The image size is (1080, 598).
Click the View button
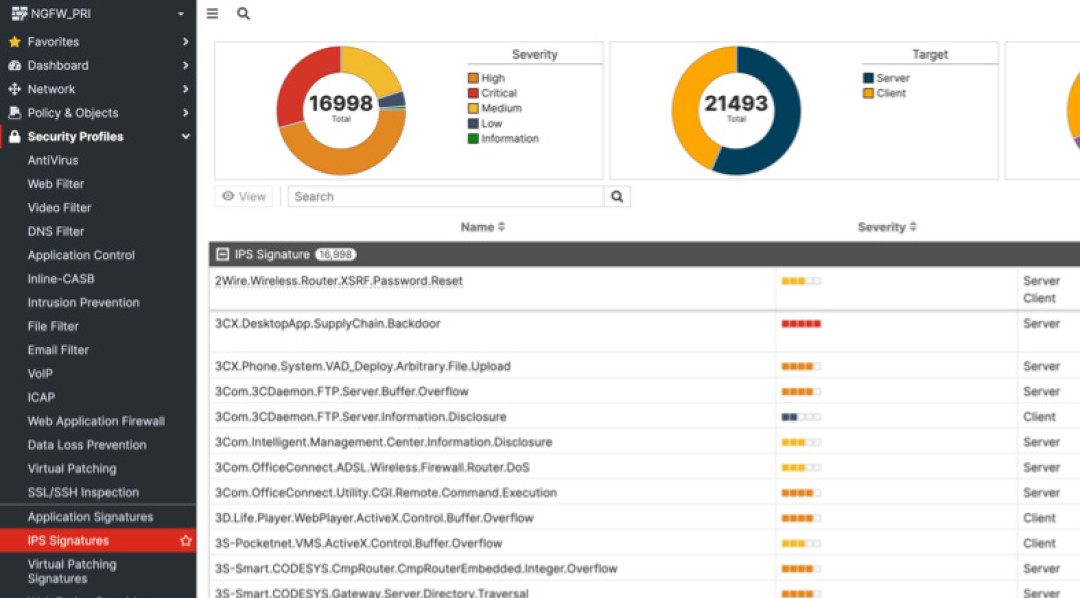pyautogui.click(x=244, y=196)
